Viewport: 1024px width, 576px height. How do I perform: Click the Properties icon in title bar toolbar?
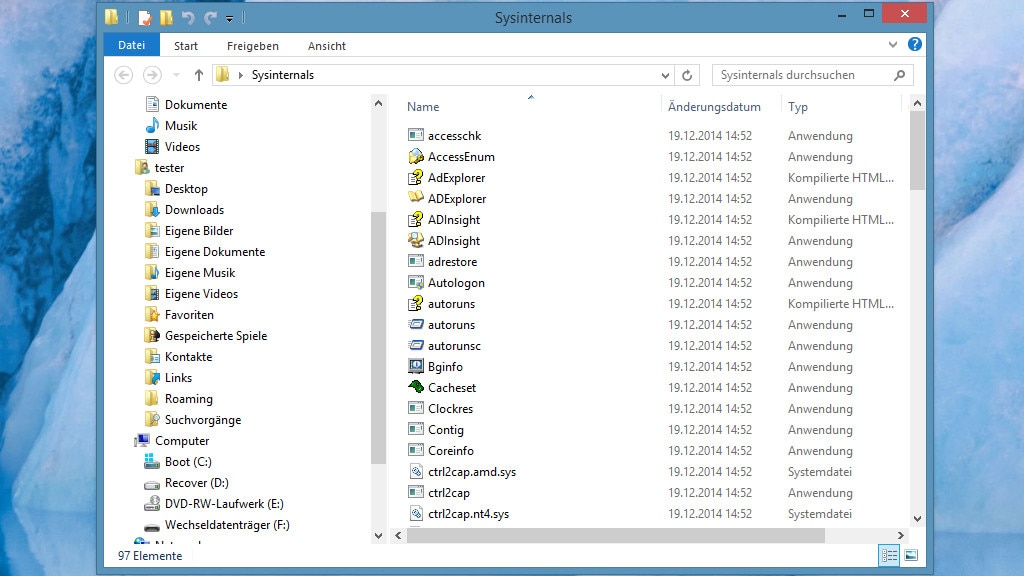pyautogui.click(x=144, y=18)
